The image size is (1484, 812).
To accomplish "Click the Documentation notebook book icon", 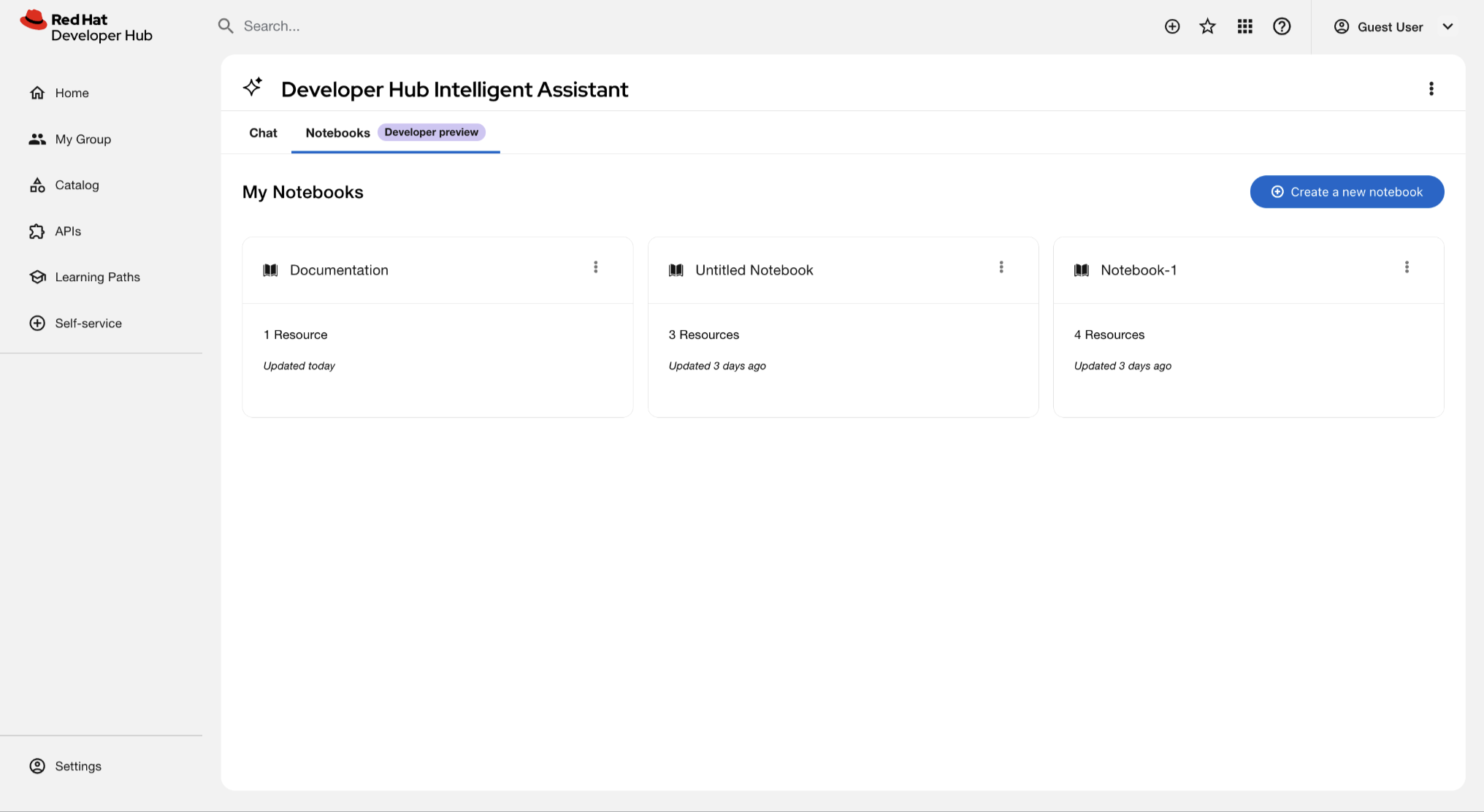I will coord(270,270).
